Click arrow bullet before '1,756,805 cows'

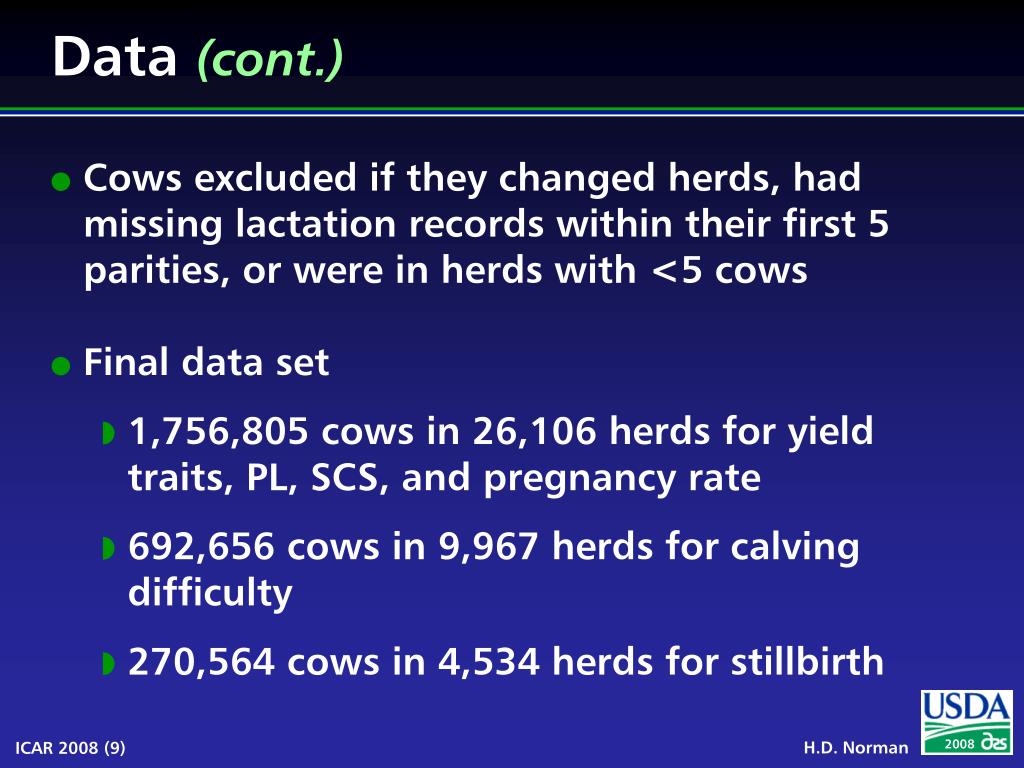(x=108, y=433)
